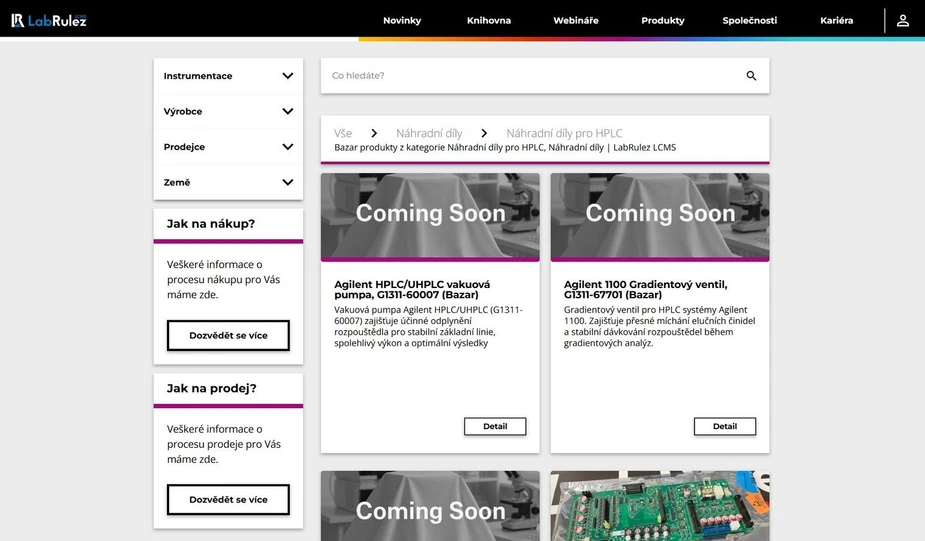Click Dozvědět se více under Jak na prodej
This screenshot has width=925, height=541.
(228, 500)
